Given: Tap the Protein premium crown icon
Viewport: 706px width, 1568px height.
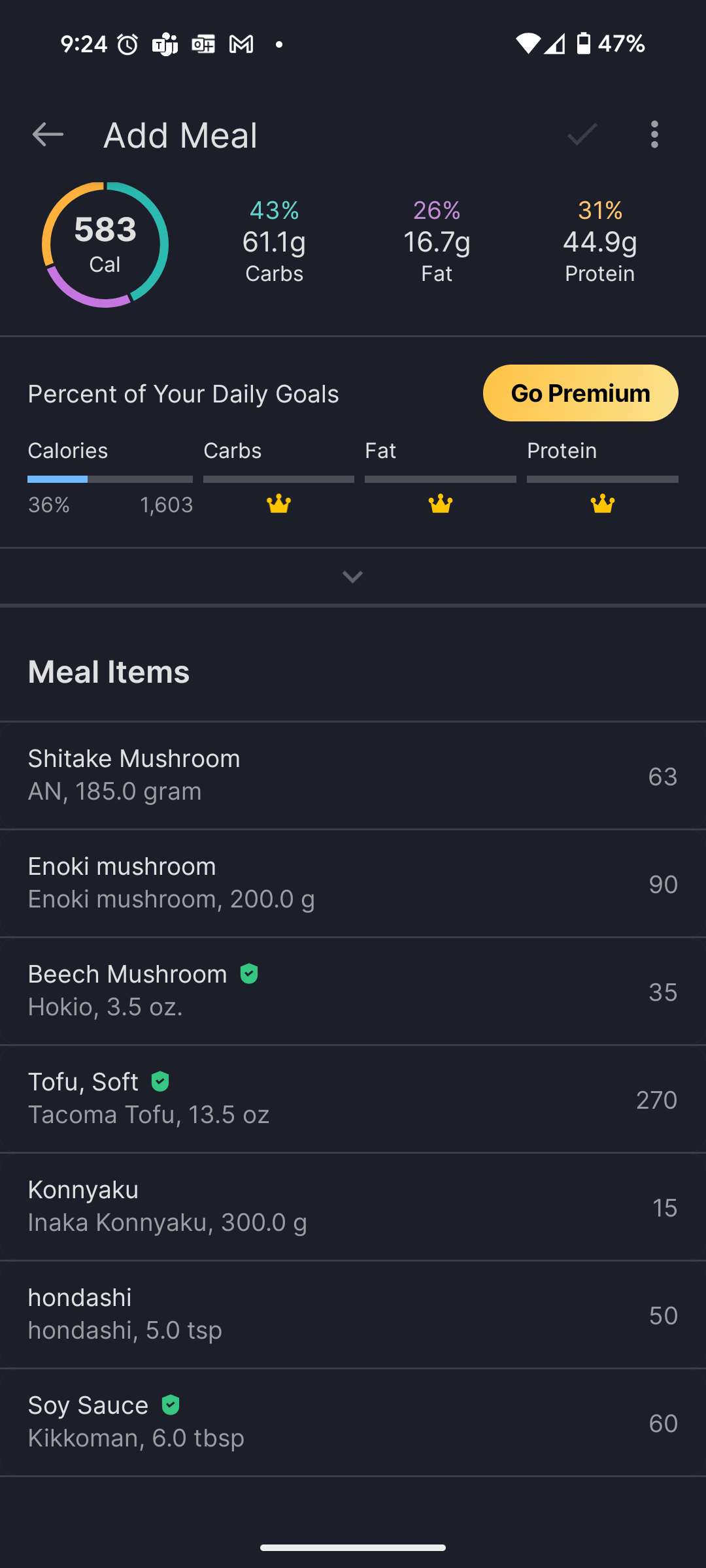Looking at the screenshot, I should (602, 504).
